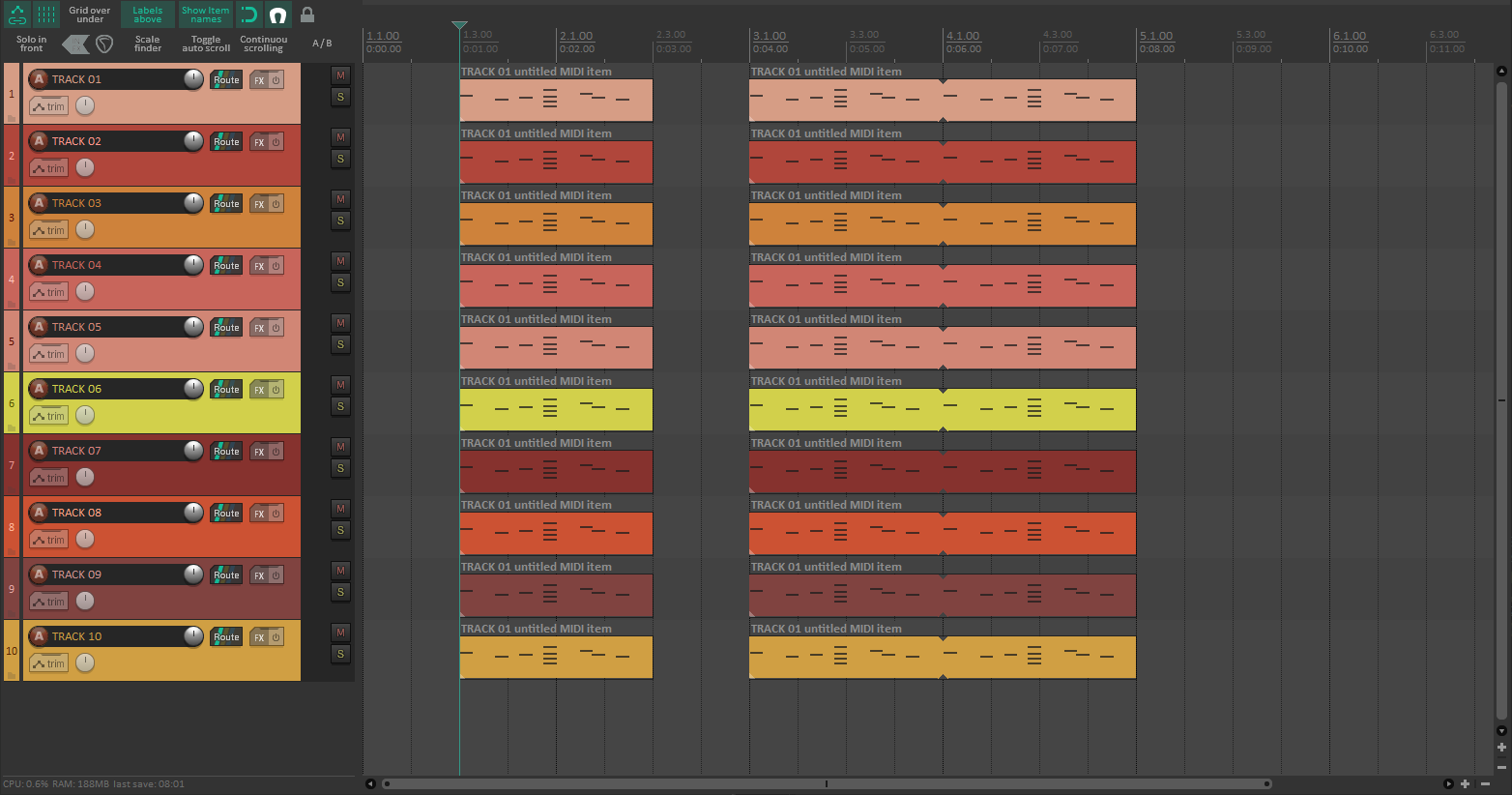Open the trim automation menu on TRACK 06
The height and width of the screenshot is (795, 1512).
[x=48, y=416]
